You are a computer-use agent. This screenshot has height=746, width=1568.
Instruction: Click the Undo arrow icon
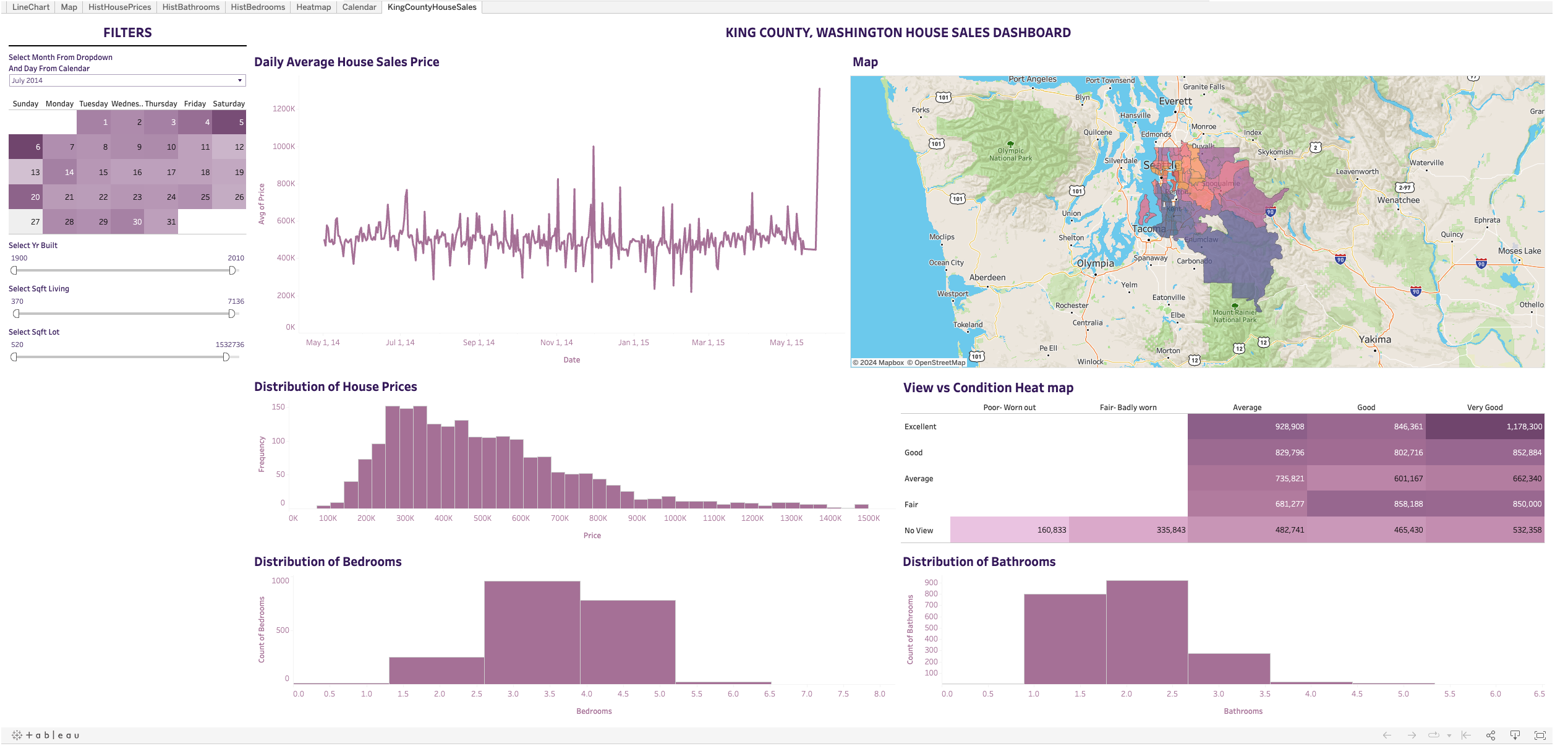point(1387,735)
